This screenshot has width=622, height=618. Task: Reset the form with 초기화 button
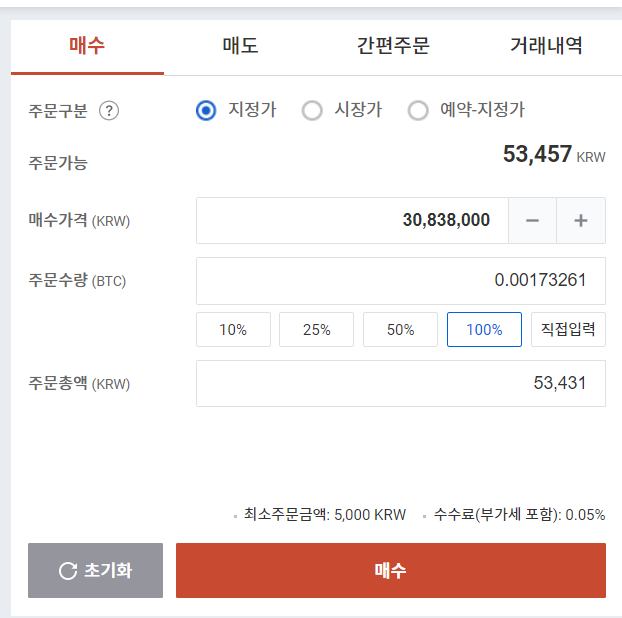pos(95,570)
